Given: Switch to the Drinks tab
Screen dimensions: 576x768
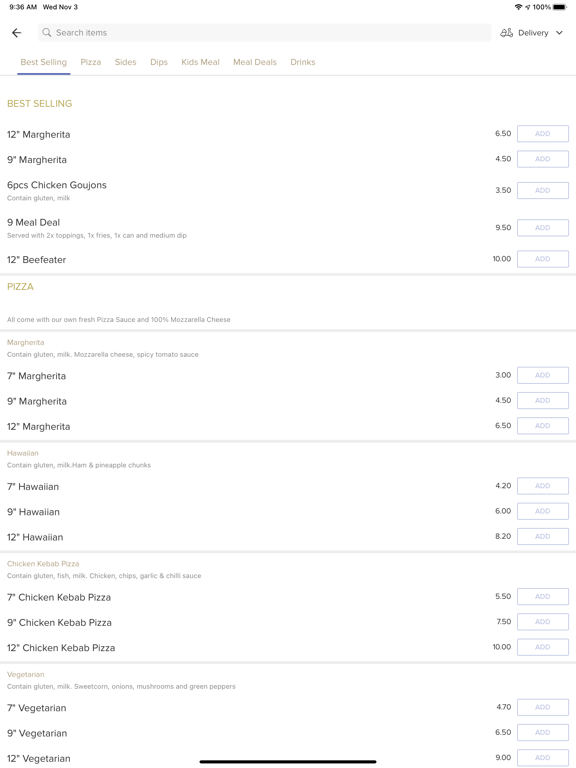Looking at the screenshot, I should 303,62.
